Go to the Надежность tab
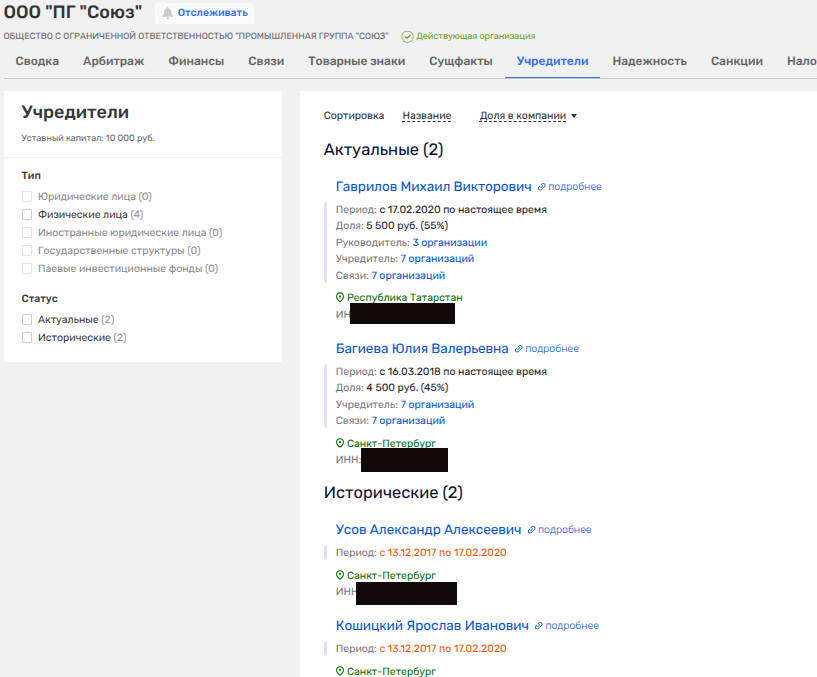 coord(649,61)
